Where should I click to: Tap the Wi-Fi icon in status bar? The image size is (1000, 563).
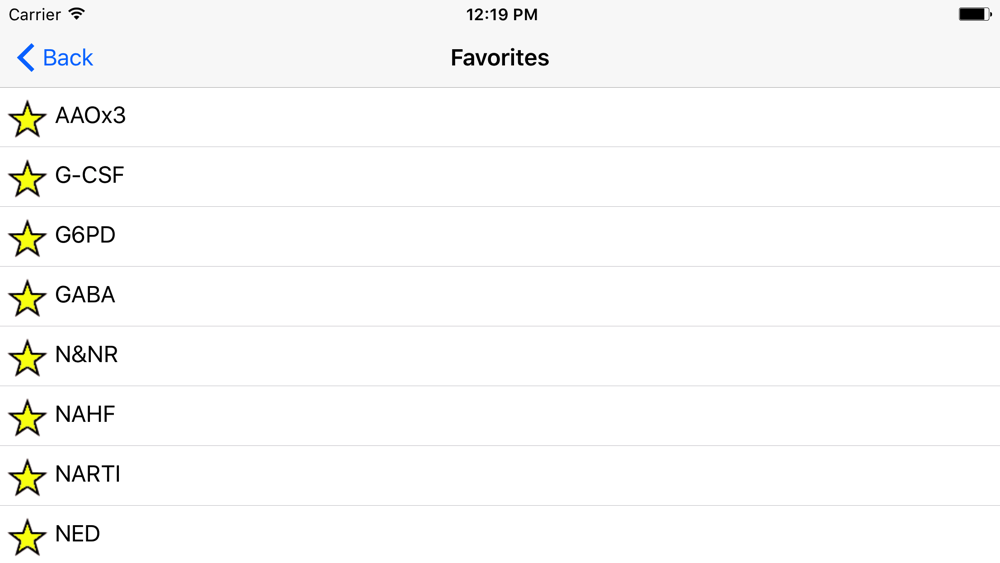[77, 14]
